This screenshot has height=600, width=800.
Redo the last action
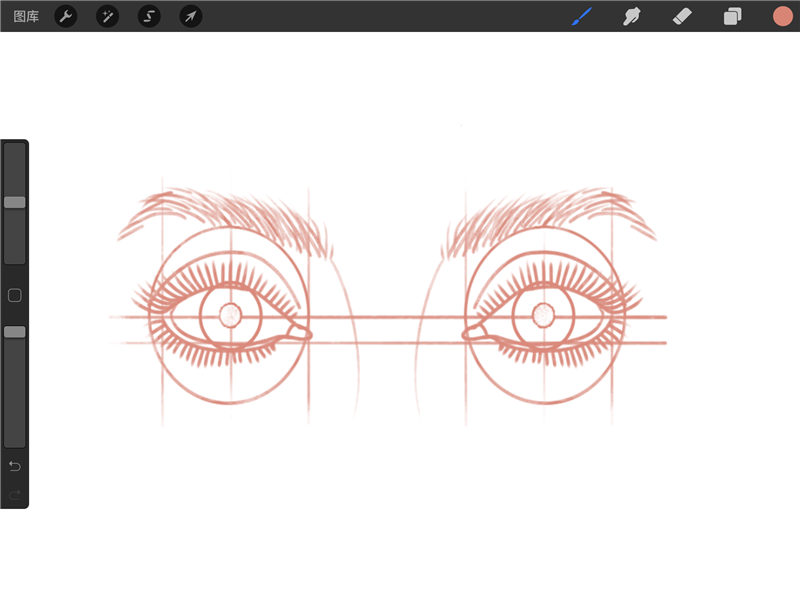point(15,494)
